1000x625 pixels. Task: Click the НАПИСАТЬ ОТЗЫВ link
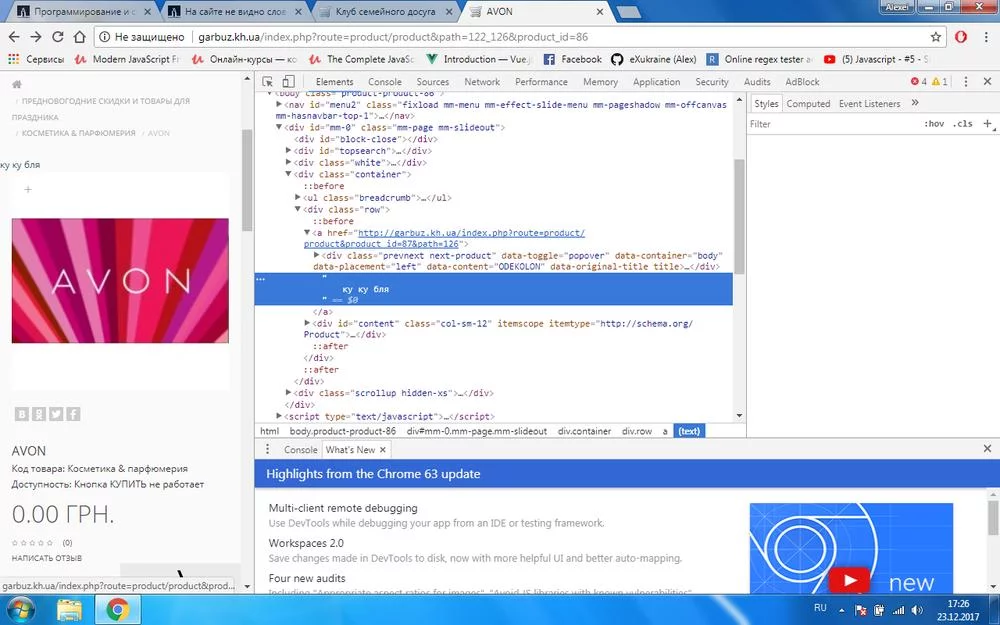[x=47, y=558]
